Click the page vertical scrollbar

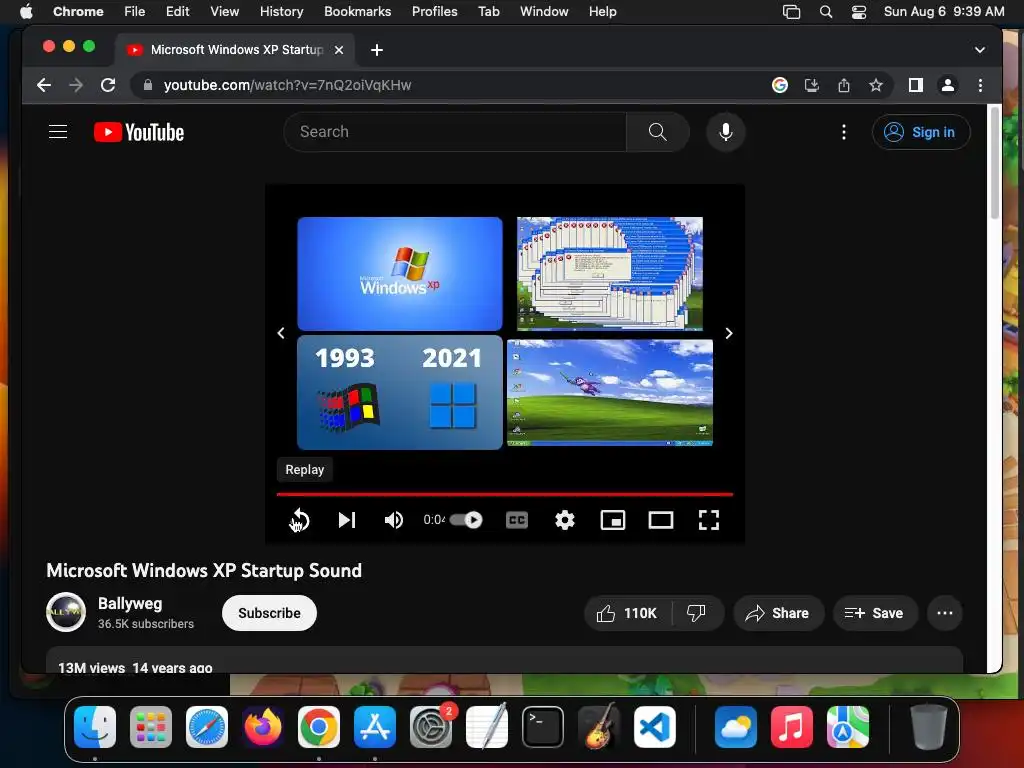(x=995, y=163)
